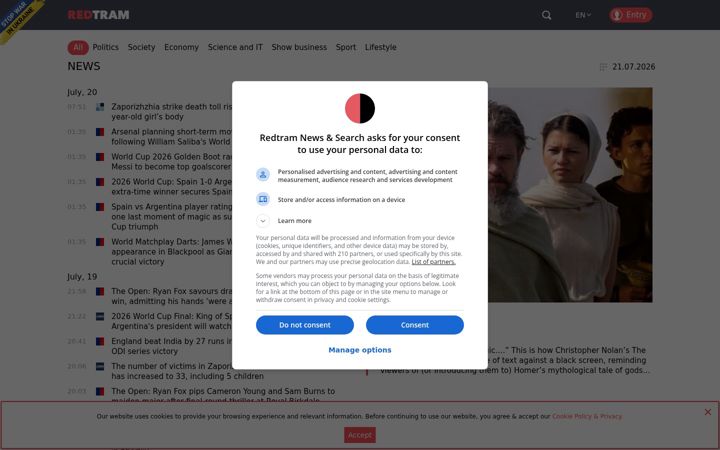This screenshot has height=450, width=720.
Task: Open the Arsenal short-term move article
Action: [172, 137]
